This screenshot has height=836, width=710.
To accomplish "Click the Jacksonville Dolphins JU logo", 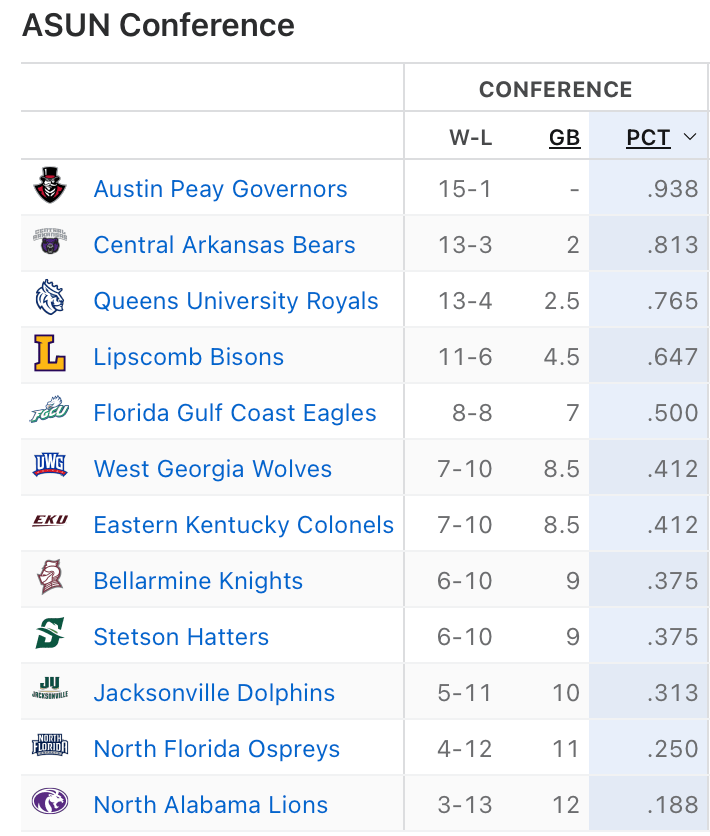I will [x=50, y=690].
